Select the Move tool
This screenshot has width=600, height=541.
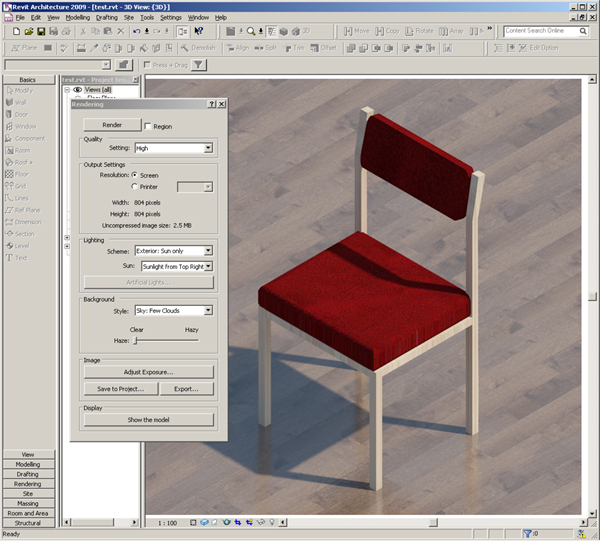[x=356, y=31]
